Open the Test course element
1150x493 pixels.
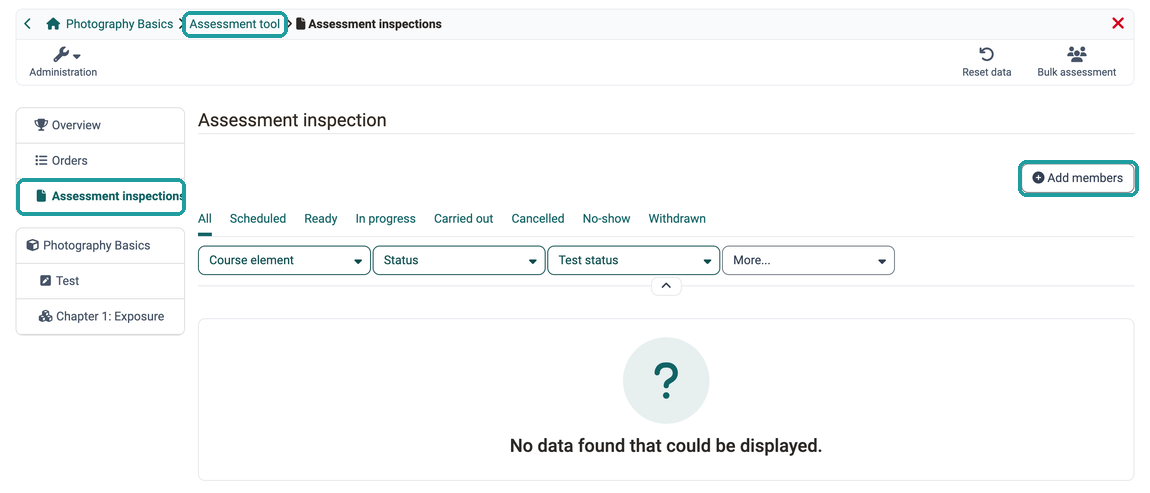click(100, 281)
